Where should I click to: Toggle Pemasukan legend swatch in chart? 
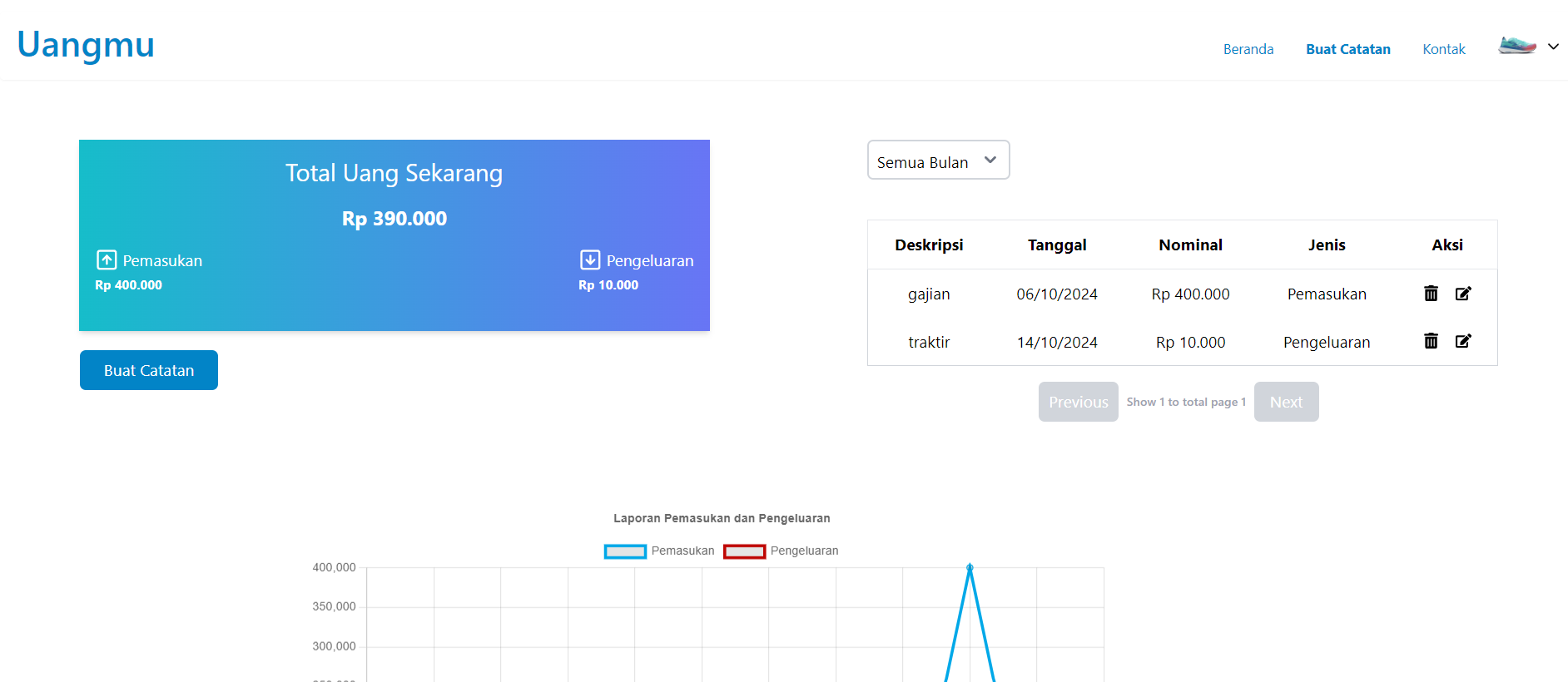[x=625, y=551]
